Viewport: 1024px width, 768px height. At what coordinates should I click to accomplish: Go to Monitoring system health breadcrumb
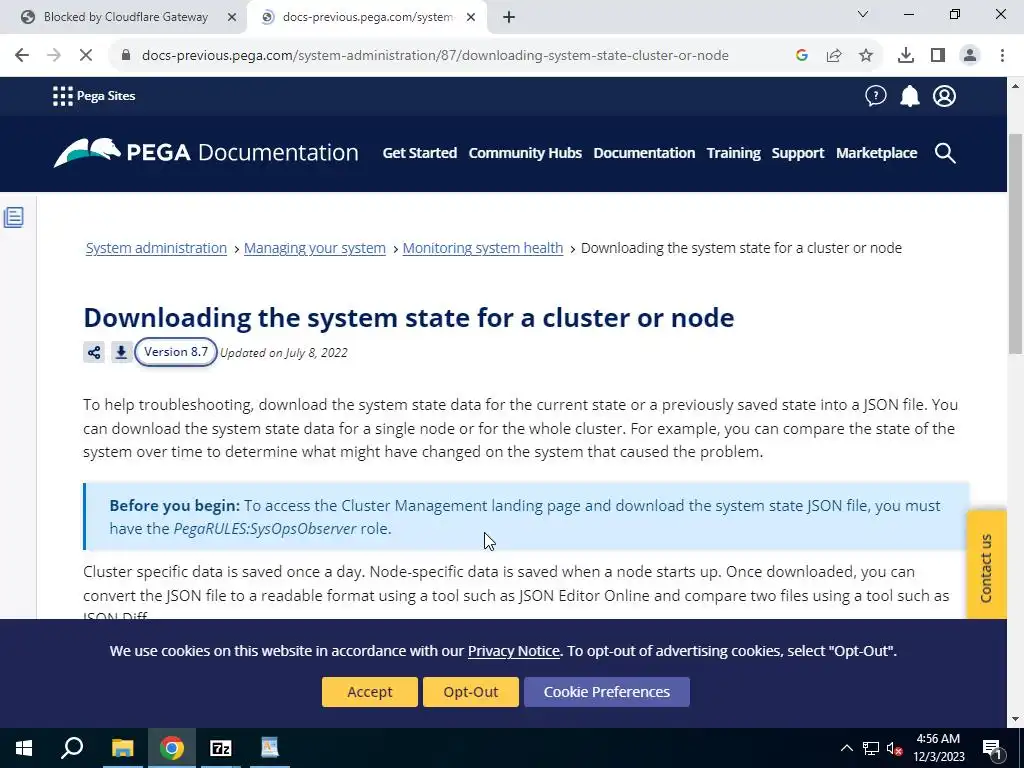coord(483,248)
